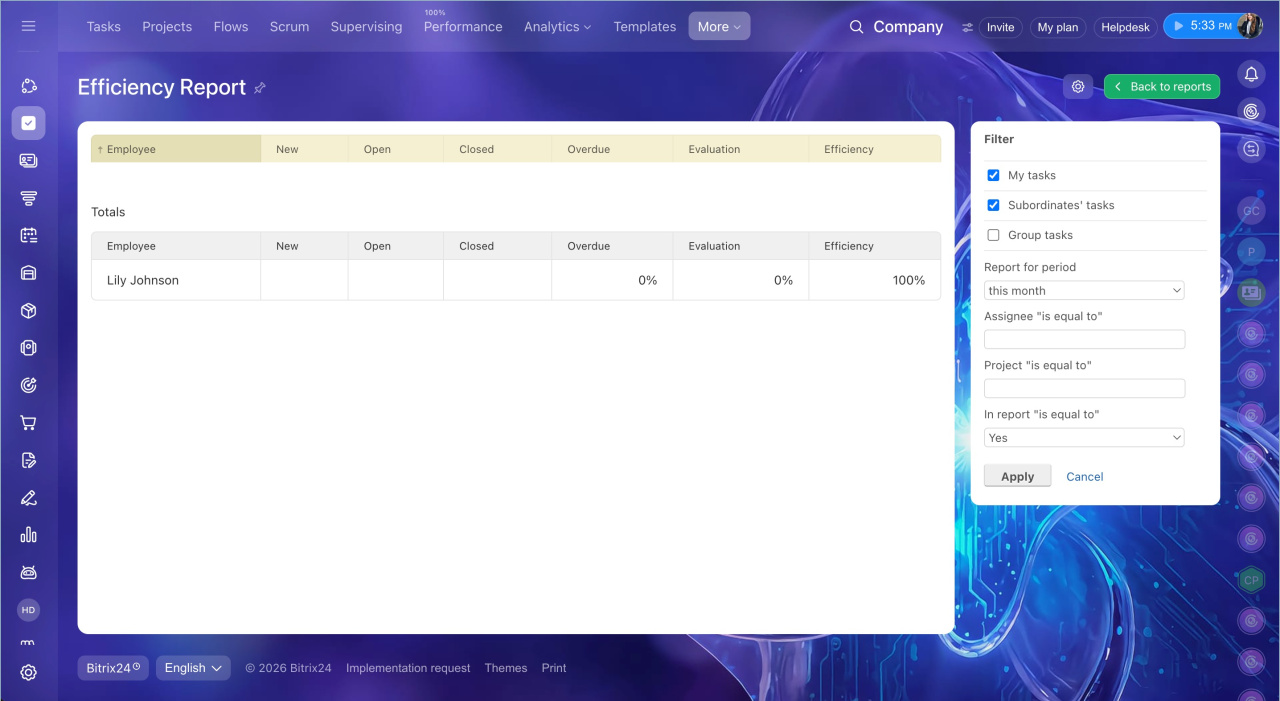Open the green CP chat avatar
The width and height of the screenshot is (1280, 701).
point(1251,580)
